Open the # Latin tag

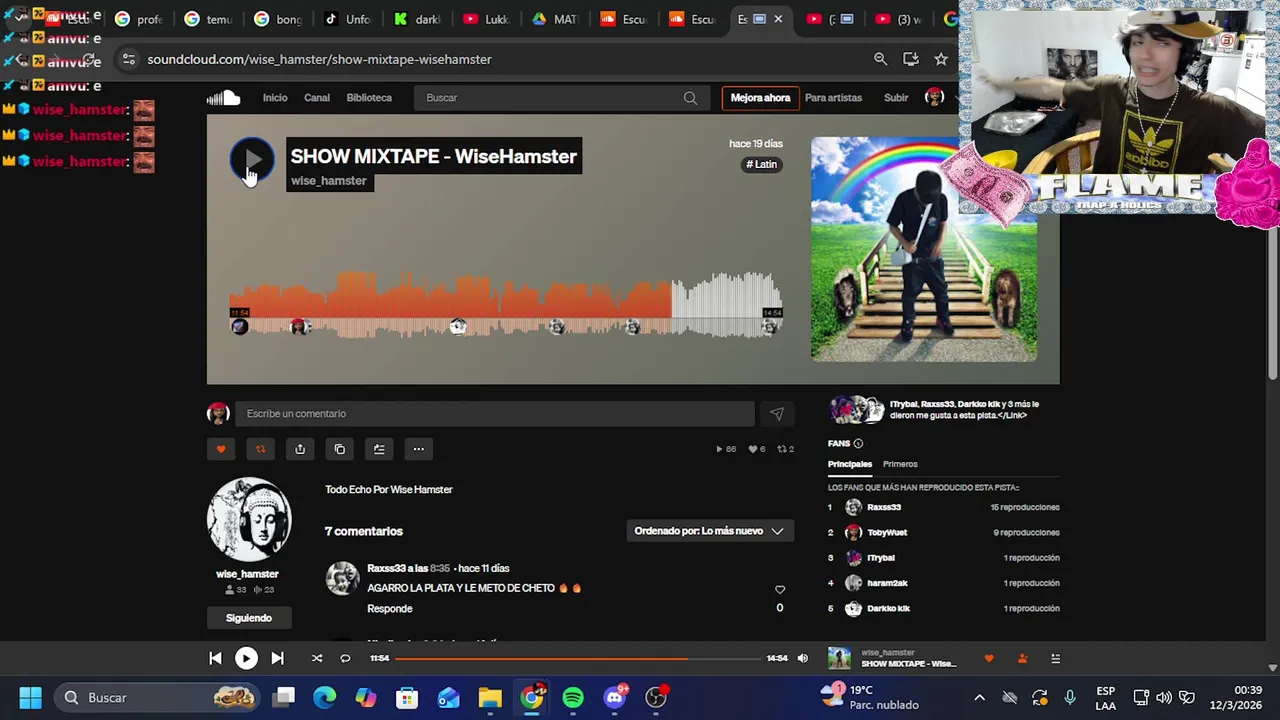(762, 164)
